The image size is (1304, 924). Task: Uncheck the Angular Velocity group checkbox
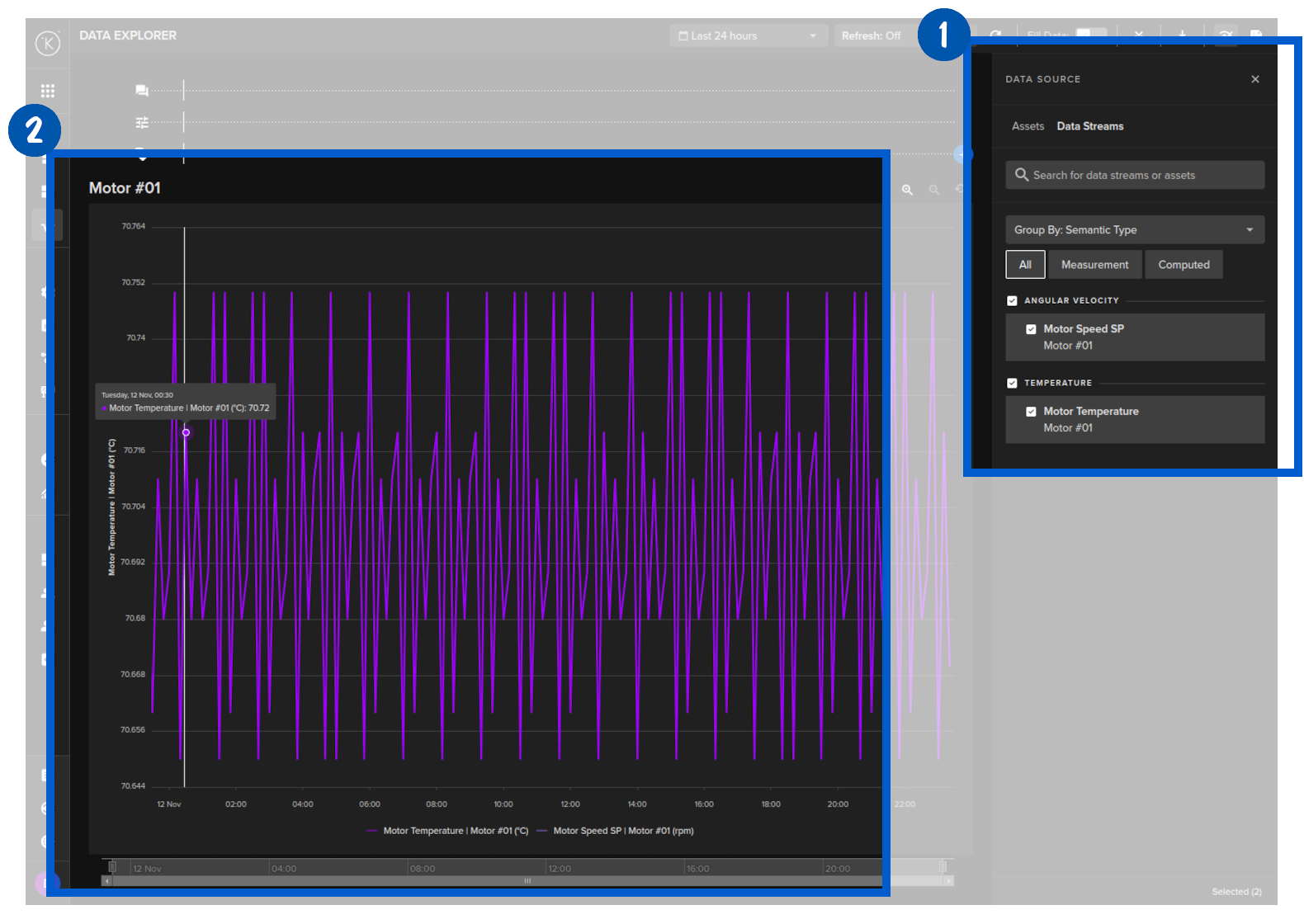click(1012, 301)
